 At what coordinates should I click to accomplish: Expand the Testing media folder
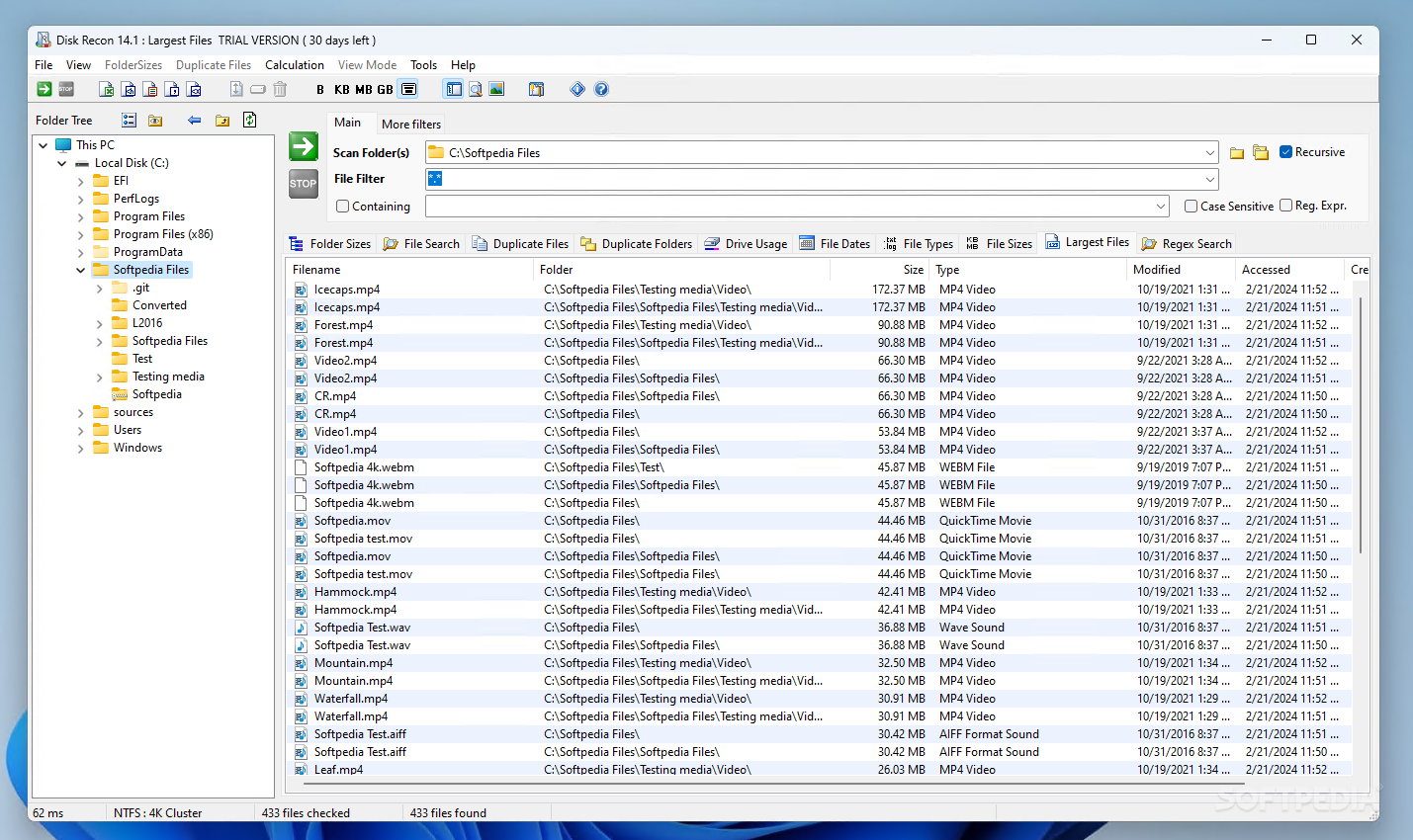coord(100,377)
